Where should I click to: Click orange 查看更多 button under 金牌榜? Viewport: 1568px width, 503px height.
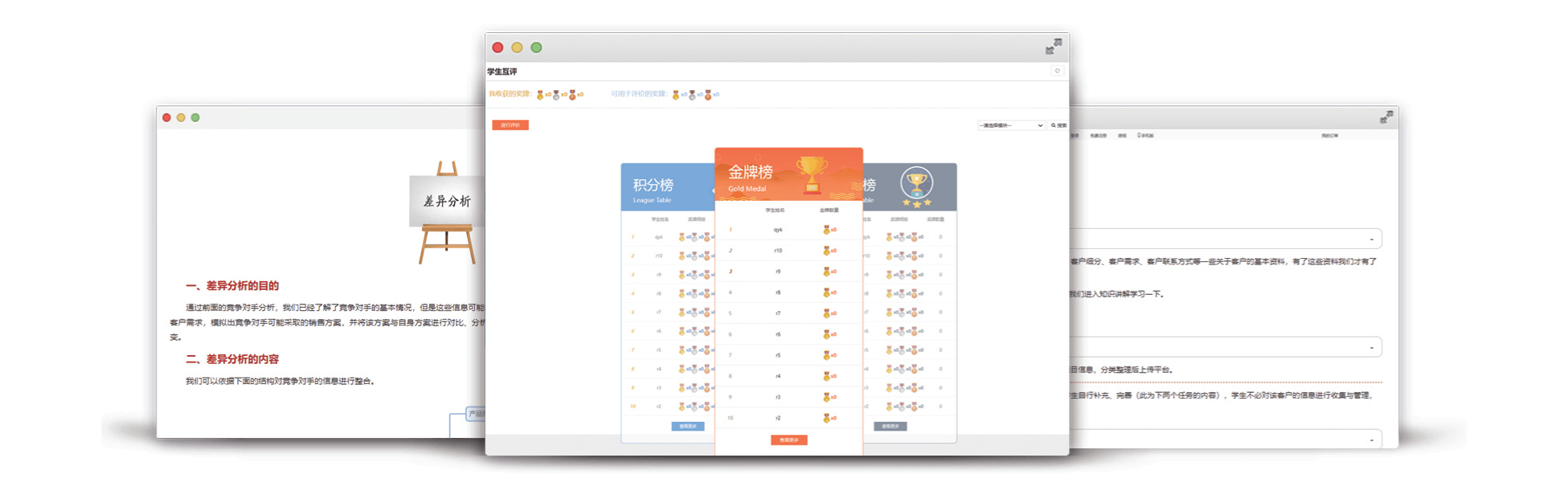click(788, 440)
